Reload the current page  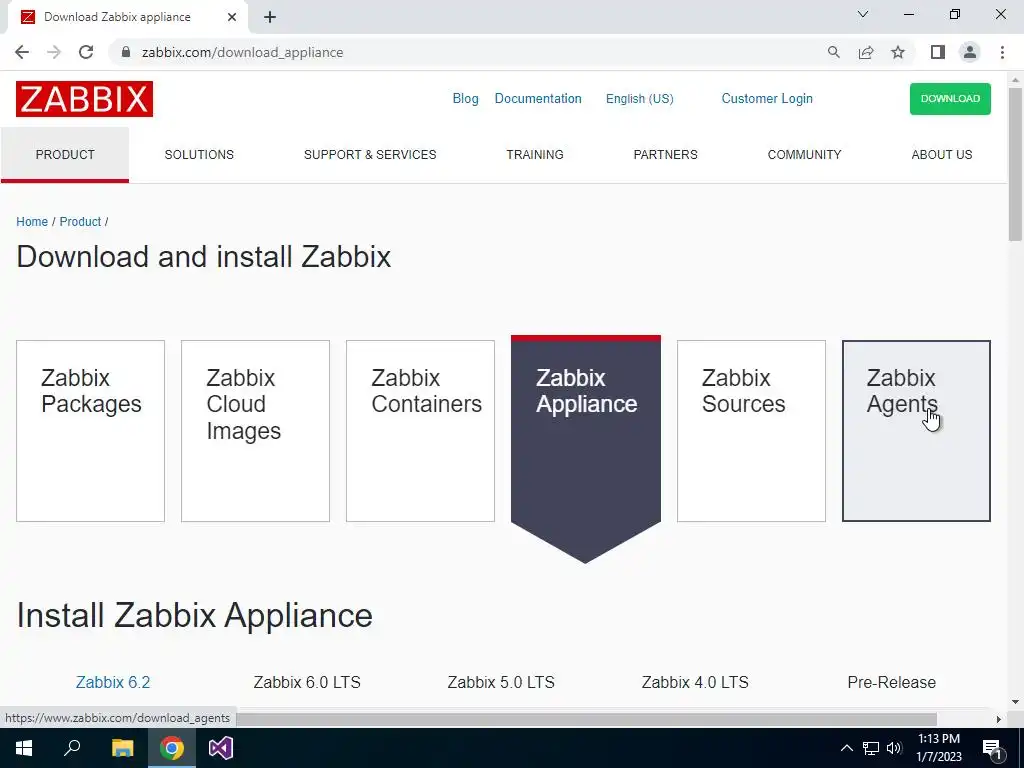click(86, 52)
